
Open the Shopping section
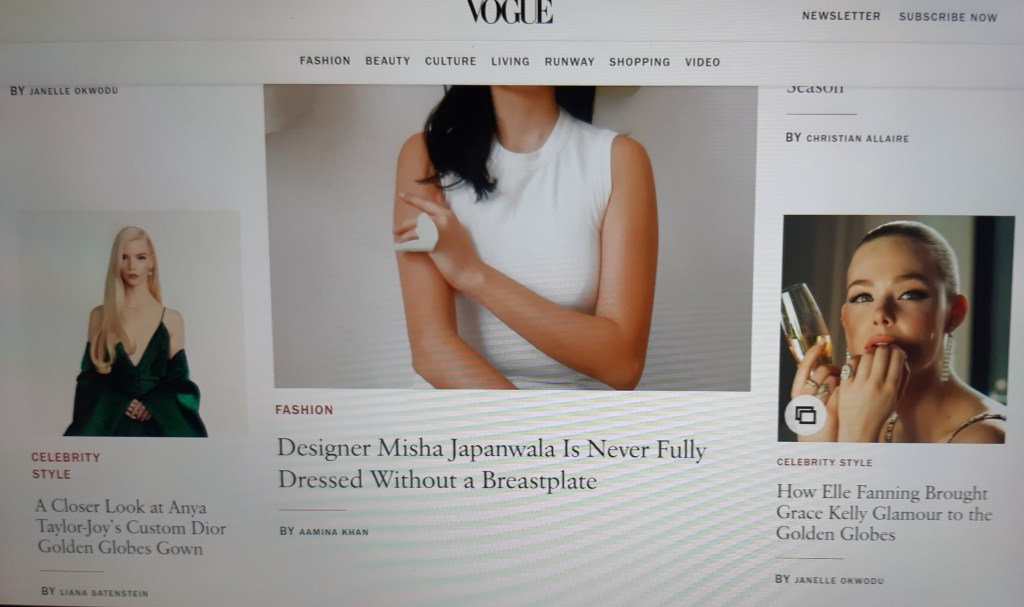(x=639, y=62)
